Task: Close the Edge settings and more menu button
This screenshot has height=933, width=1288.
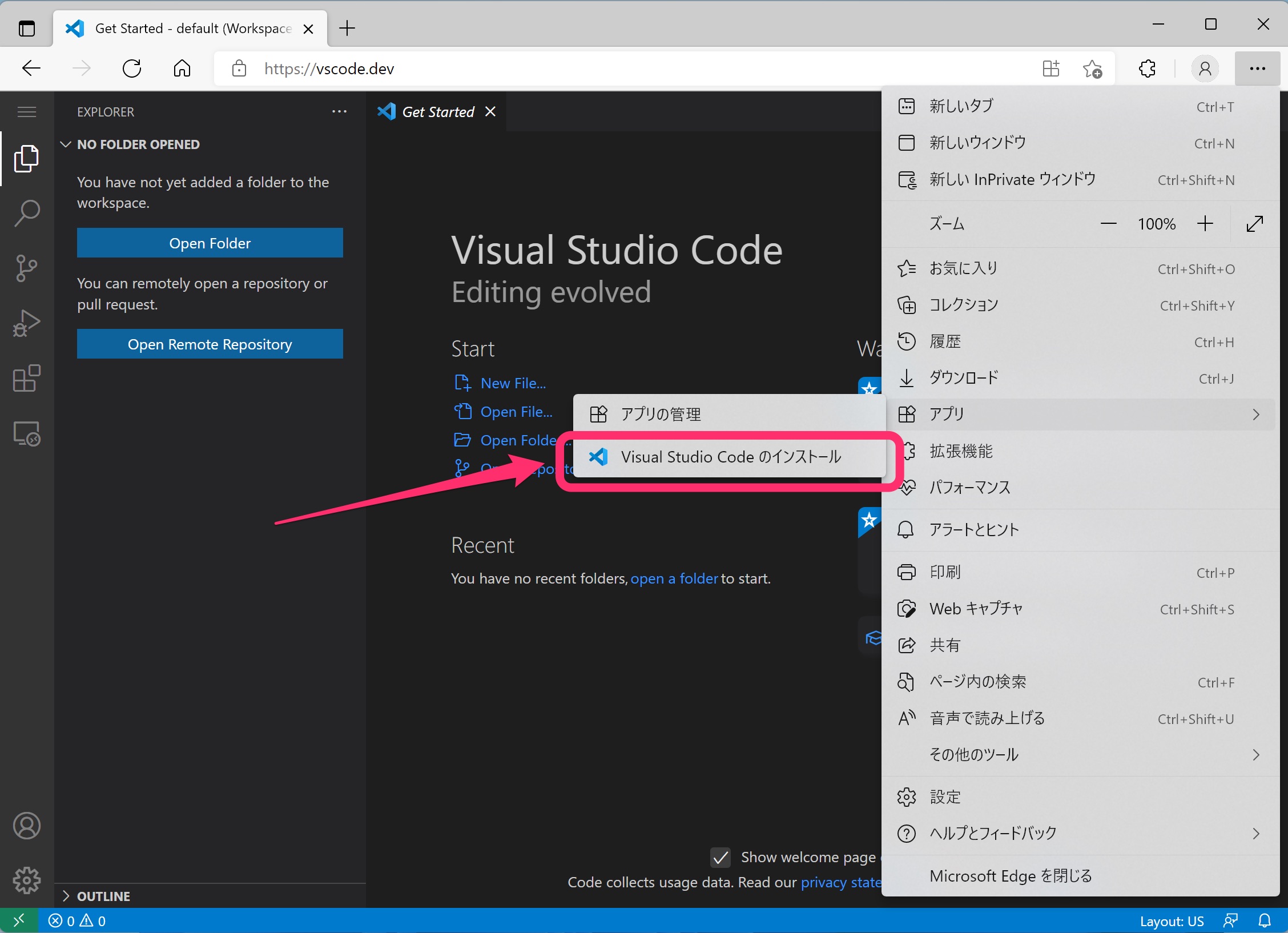Action: tap(1257, 69)
